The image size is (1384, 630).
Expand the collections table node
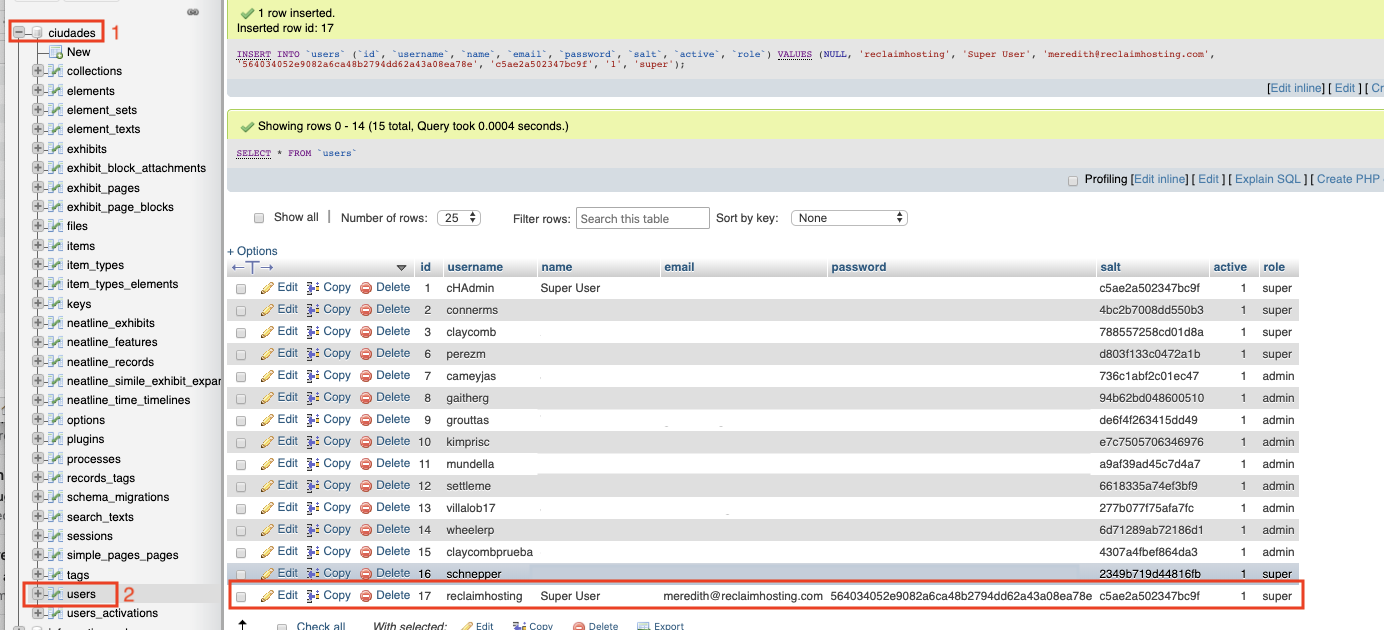coord(38,71)
